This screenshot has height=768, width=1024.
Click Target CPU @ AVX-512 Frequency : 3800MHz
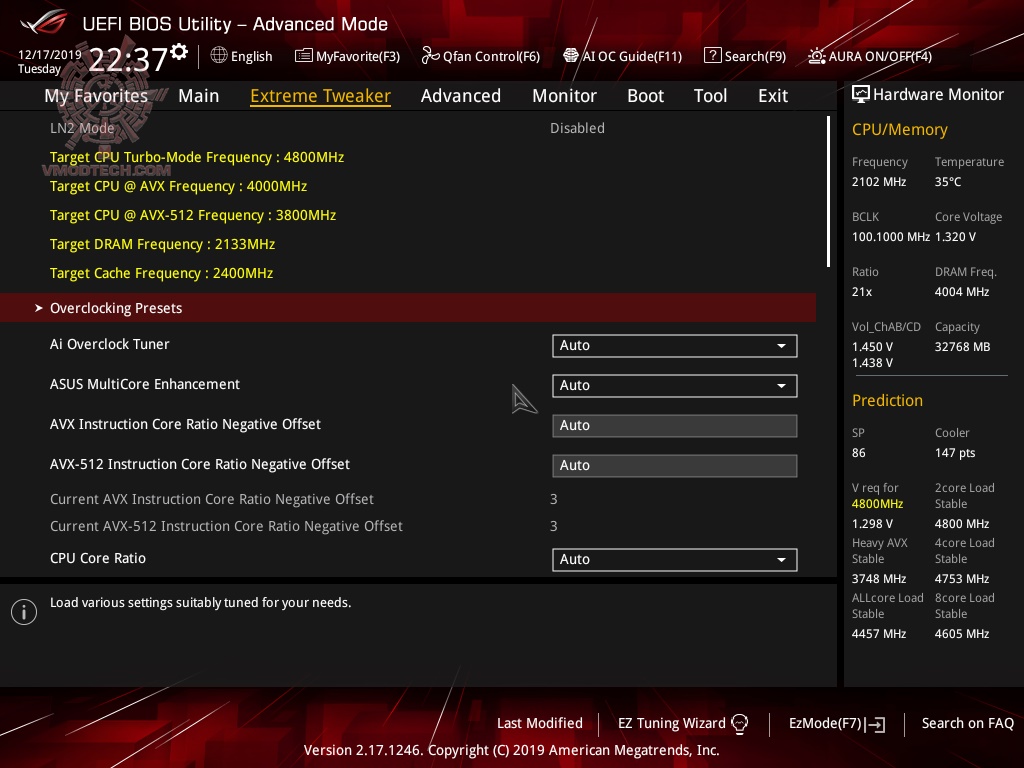[x=193, y=215]
